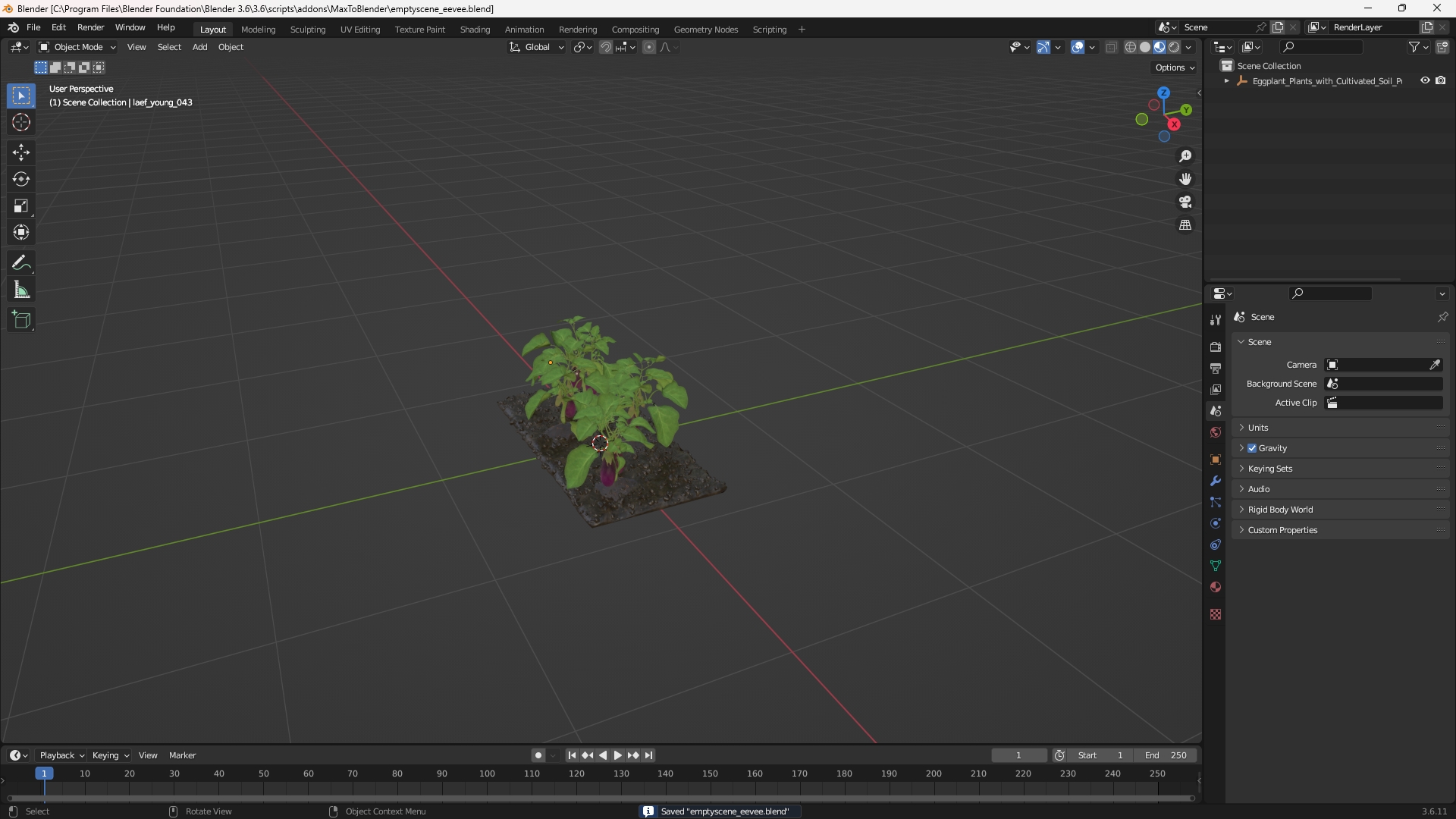Click the End frame field
Viewport: 1456px width, 819px height.
coord(1166,755)
